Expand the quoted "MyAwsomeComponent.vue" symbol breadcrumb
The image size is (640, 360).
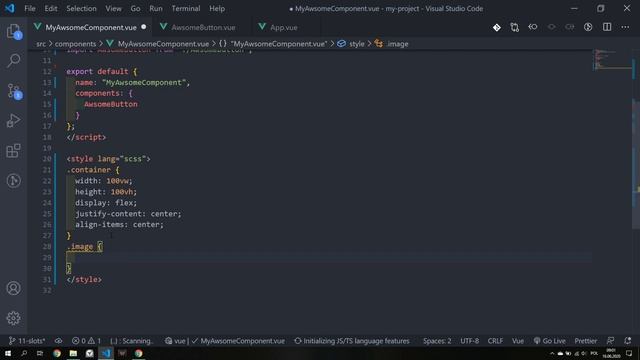click(x=273, y=44)
